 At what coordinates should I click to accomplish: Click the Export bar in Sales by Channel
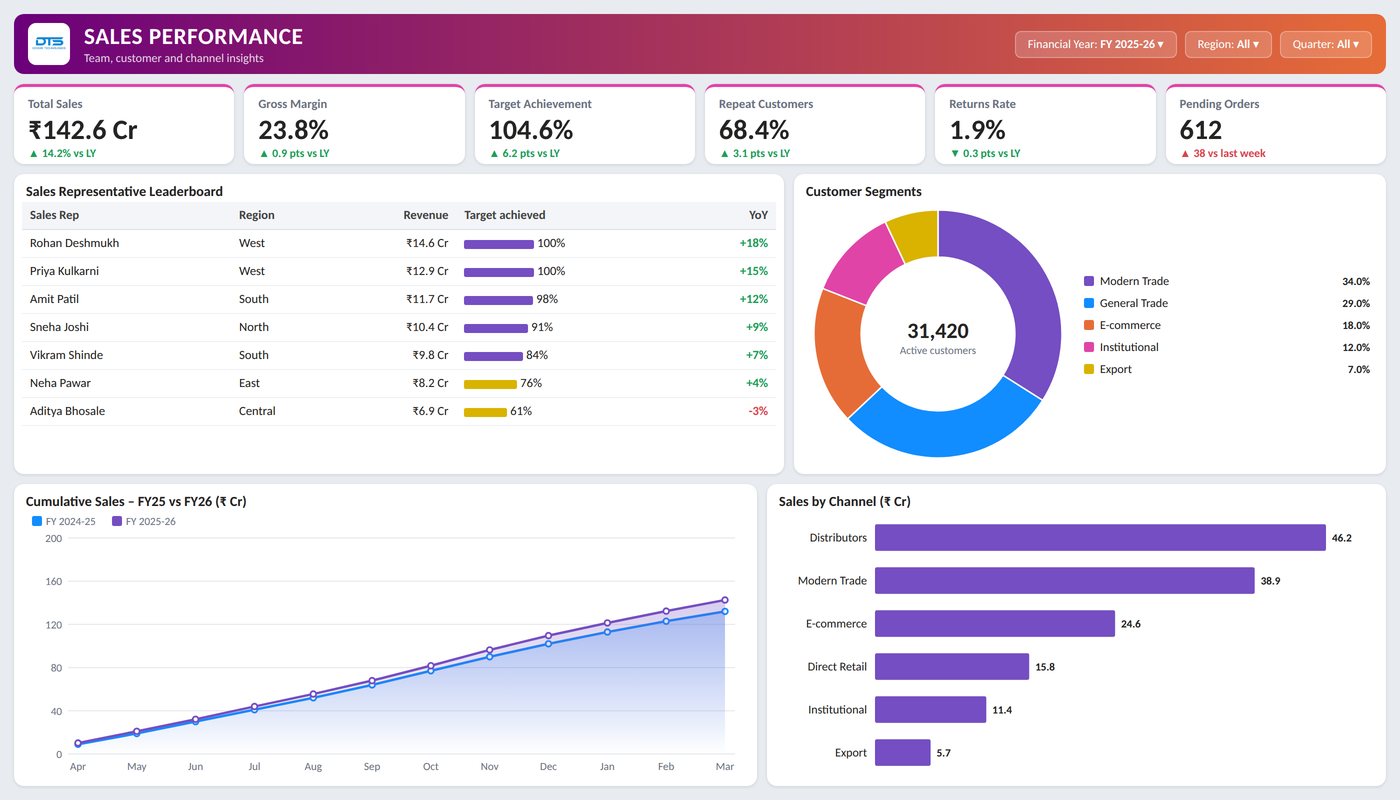click(x=903, y=752)
